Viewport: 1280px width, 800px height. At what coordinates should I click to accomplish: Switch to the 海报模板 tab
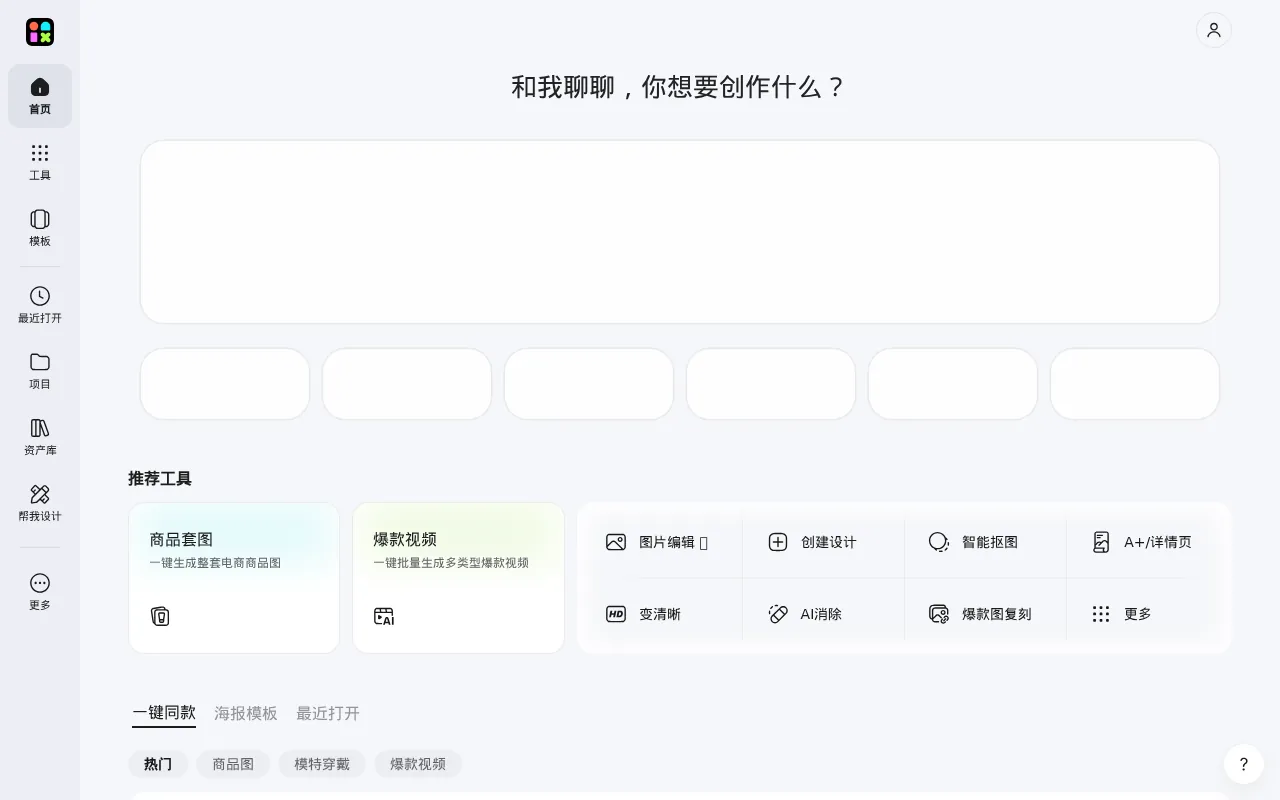(x=246, y=713)
